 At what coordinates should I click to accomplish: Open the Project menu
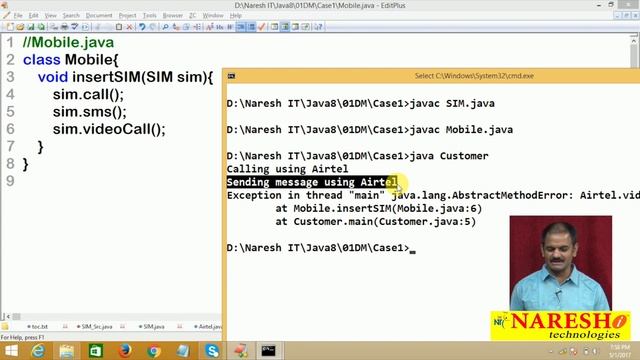(x=127, y=16)
